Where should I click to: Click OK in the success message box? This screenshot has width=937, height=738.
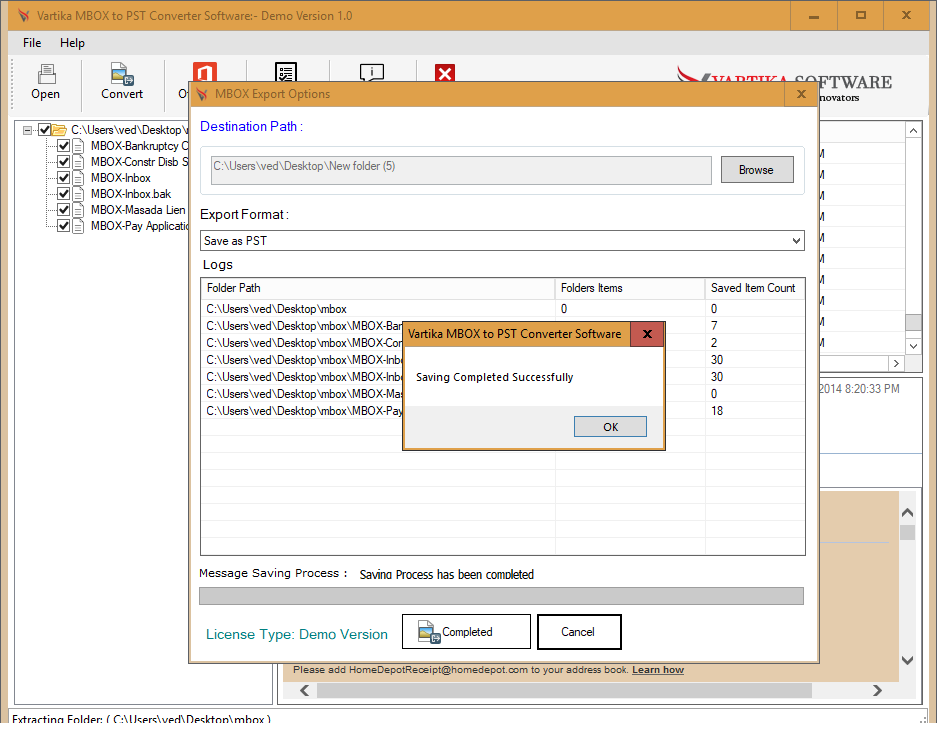tap(610, 427)
